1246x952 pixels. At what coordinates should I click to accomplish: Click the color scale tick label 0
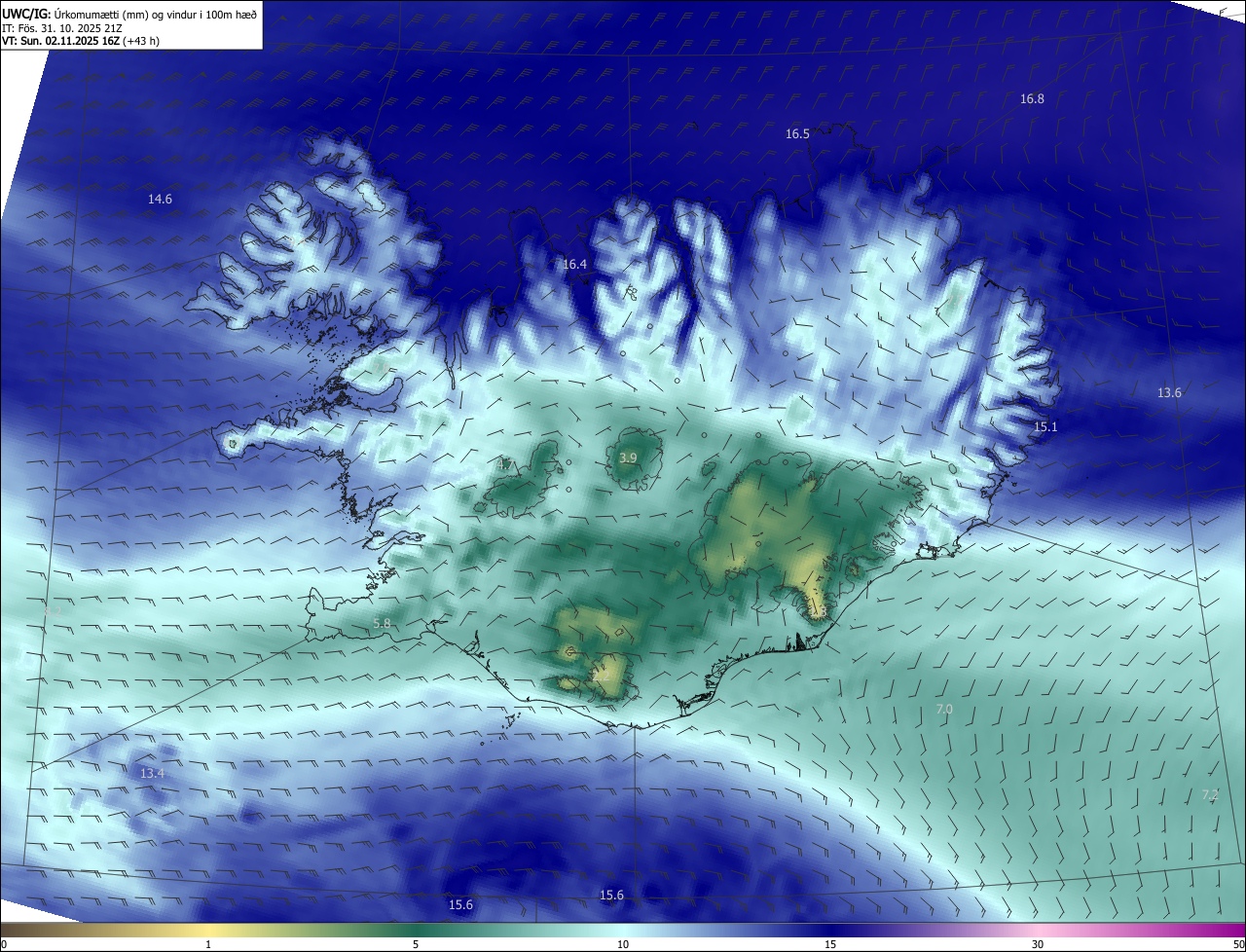(x=4, y=944)
